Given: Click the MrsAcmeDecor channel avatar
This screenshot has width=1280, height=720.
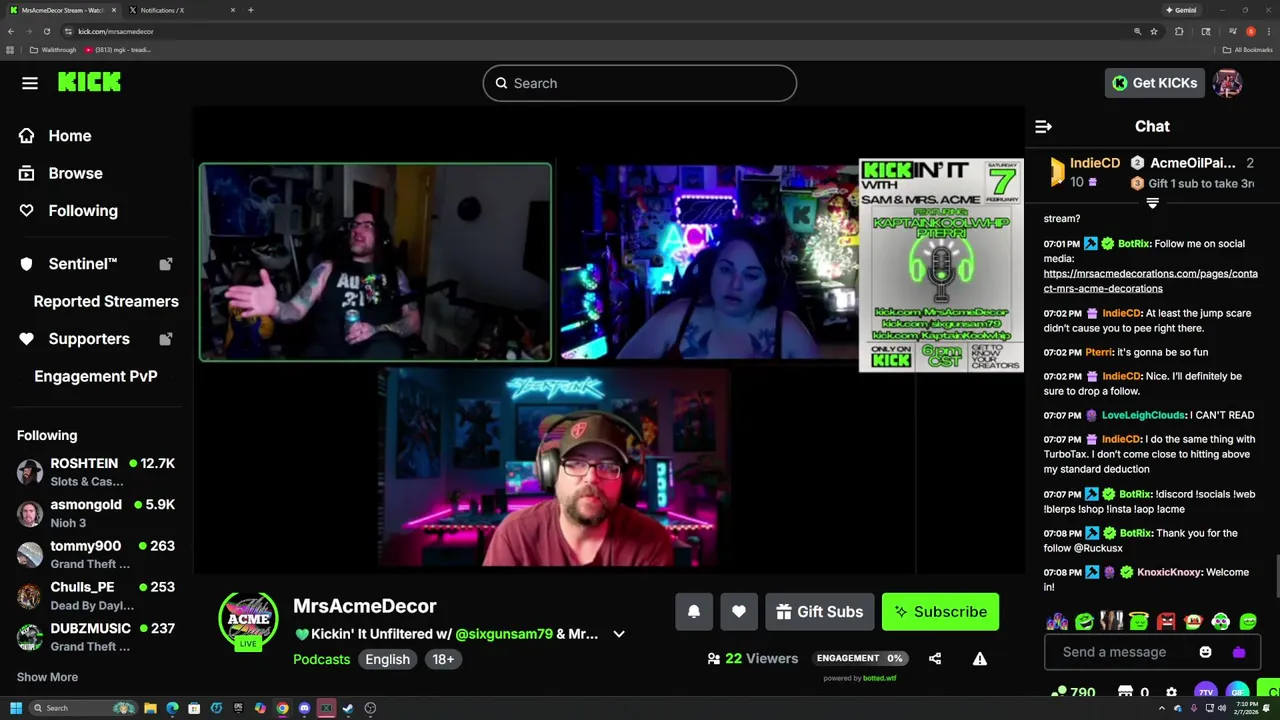Looking at the screenshot, I should (248, 620).
